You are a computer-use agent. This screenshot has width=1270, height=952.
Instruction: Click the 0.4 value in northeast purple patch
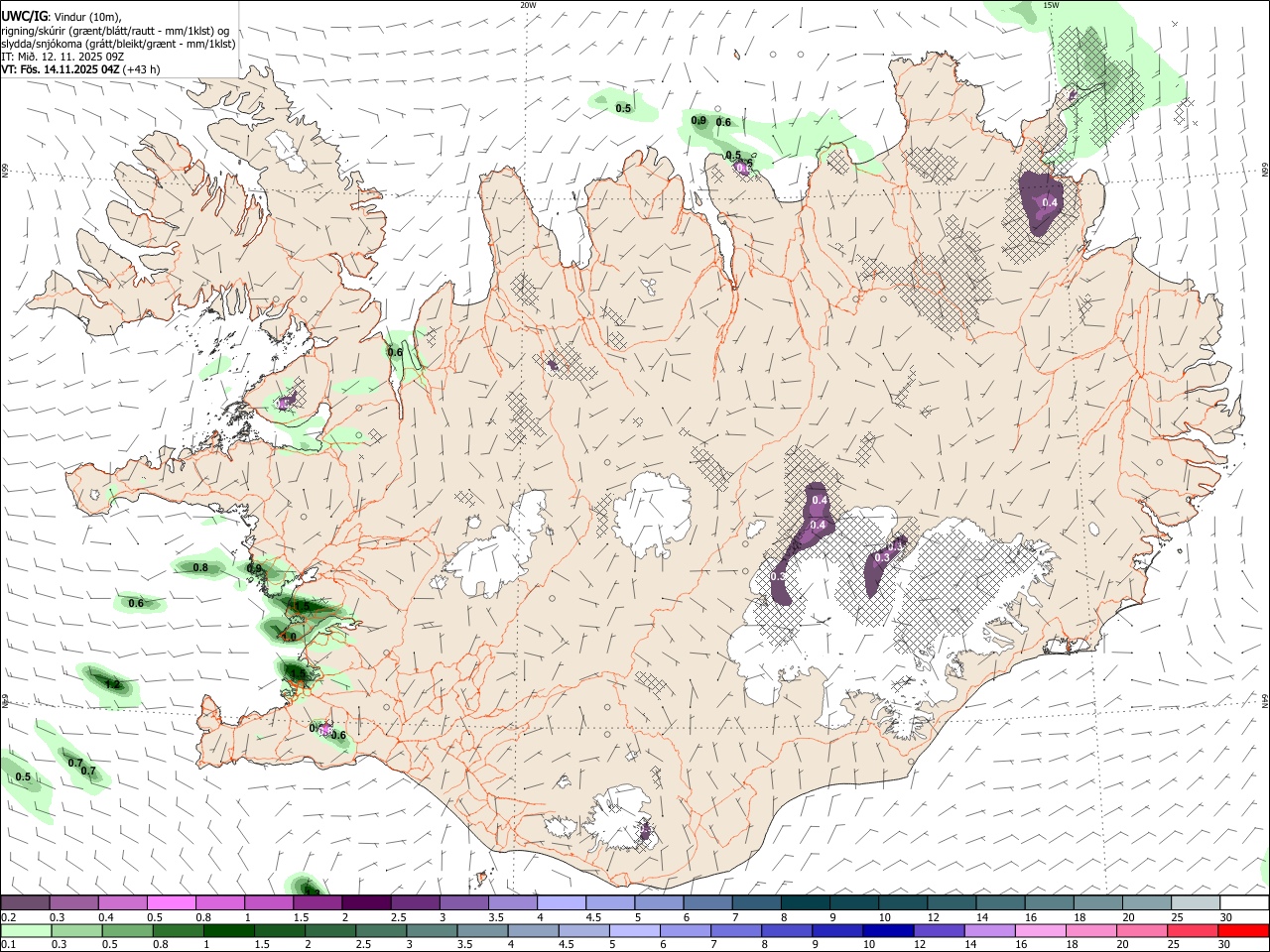coord(1051,203)
